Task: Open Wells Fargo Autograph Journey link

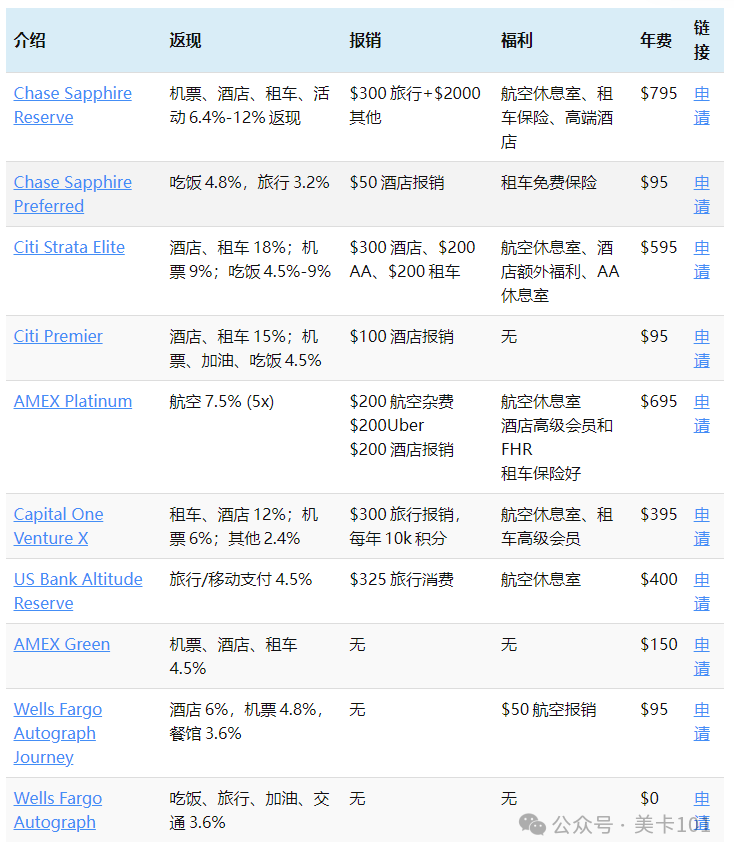Action: 58,733
